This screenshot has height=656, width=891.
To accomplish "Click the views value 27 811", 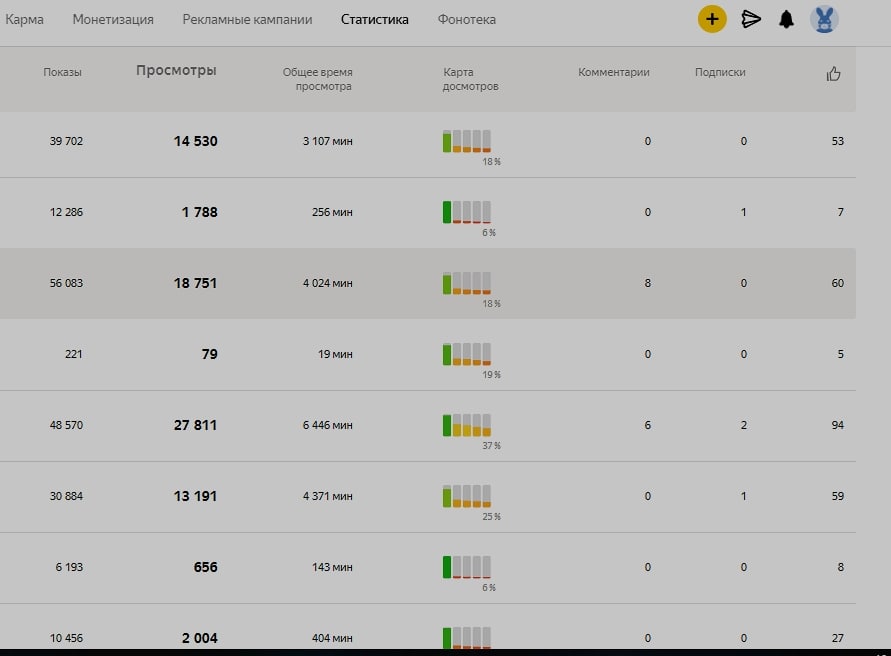I will click(x=195, y=425).
